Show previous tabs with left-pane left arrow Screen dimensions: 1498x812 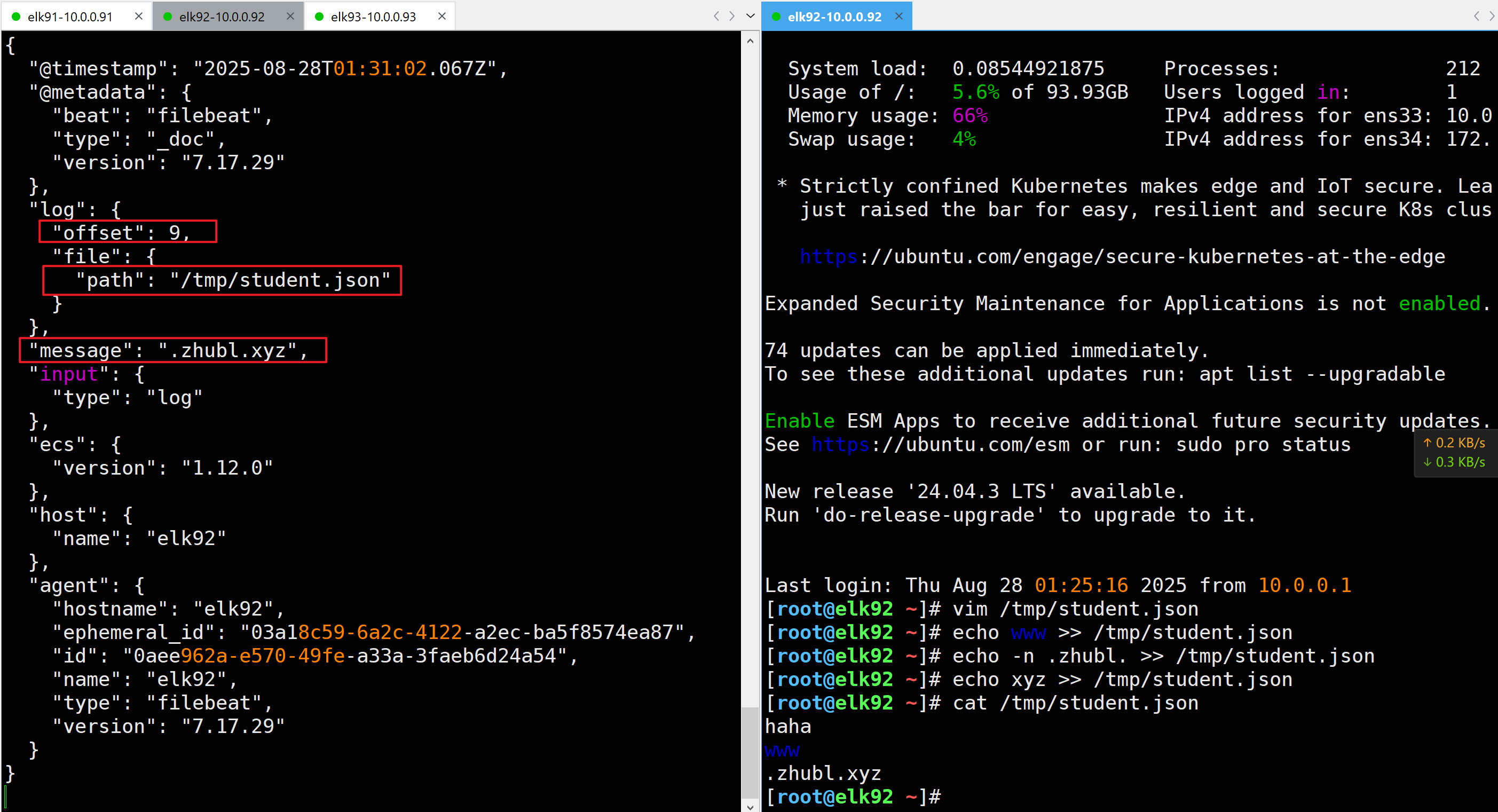click(x=716, y=17)
